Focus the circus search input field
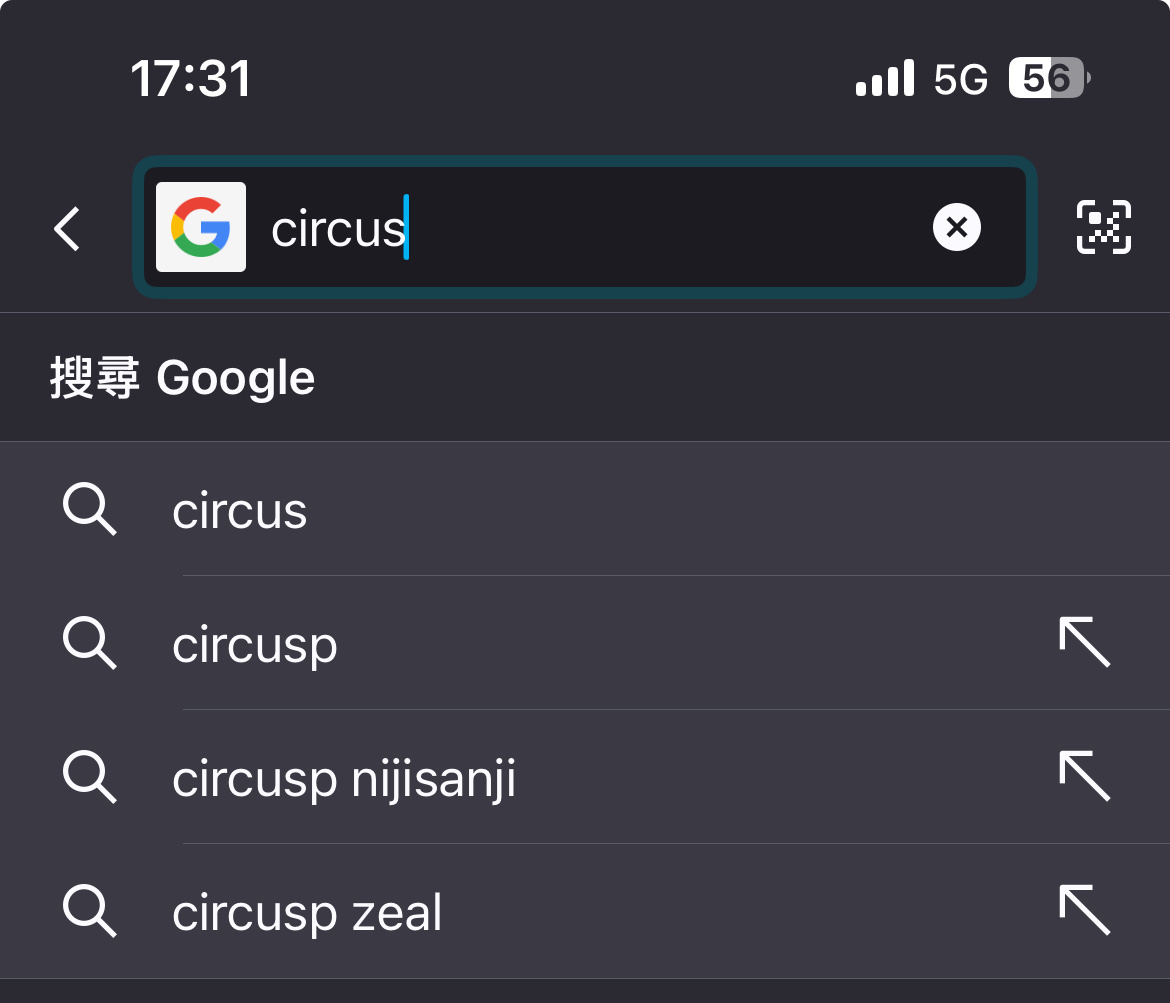Viewport: 1170px width, 1003px height. [x=585, y=227]
